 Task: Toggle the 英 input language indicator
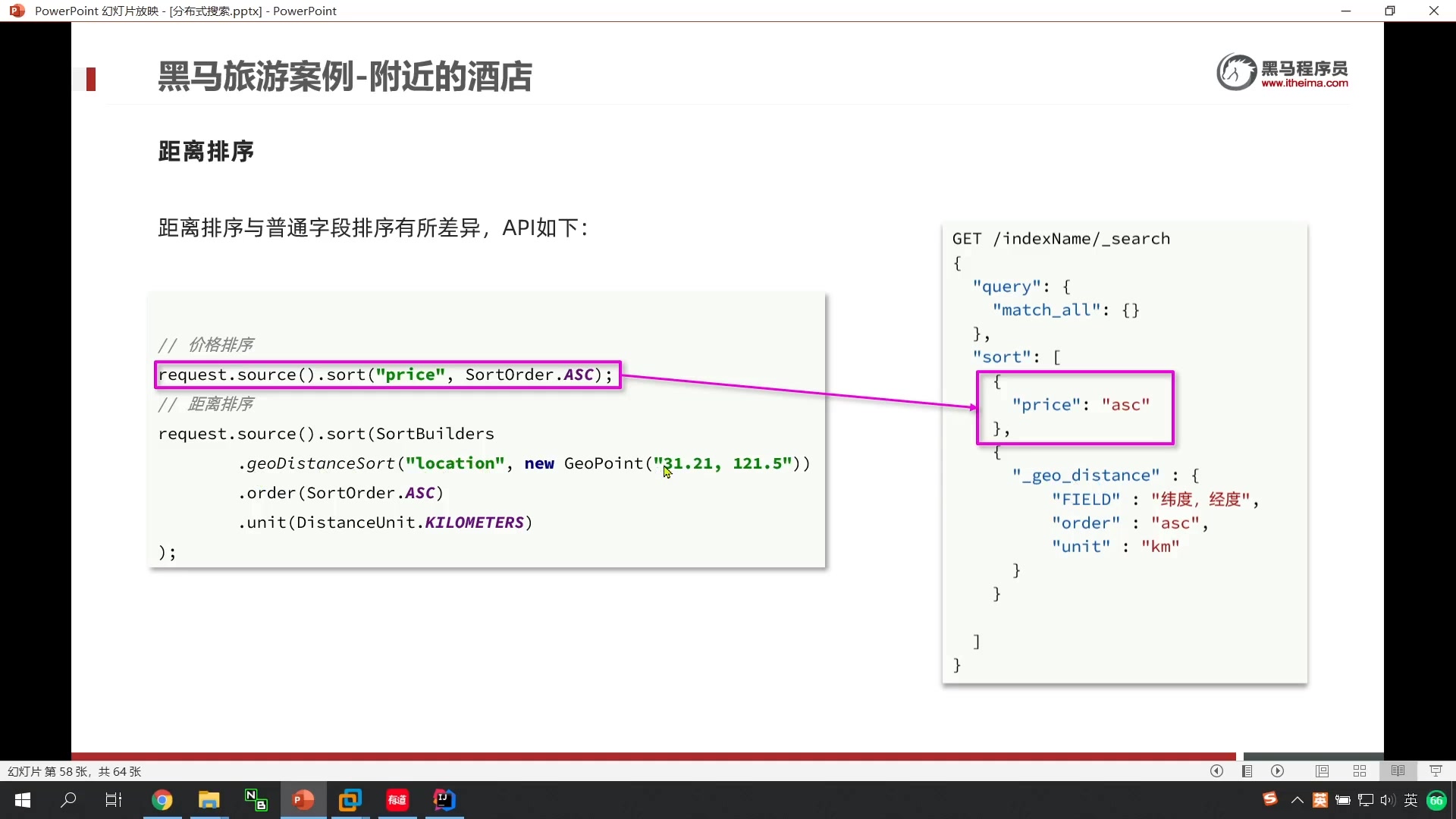(x=1410, y=800)
